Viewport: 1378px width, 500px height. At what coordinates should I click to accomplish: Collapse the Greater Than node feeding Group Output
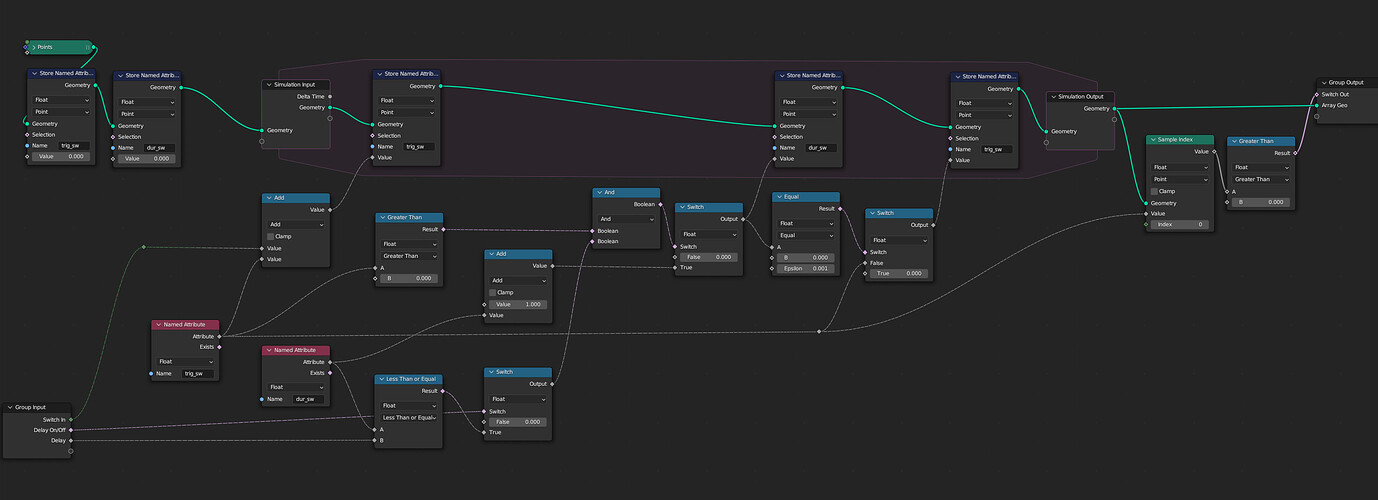click(1233, 141)
